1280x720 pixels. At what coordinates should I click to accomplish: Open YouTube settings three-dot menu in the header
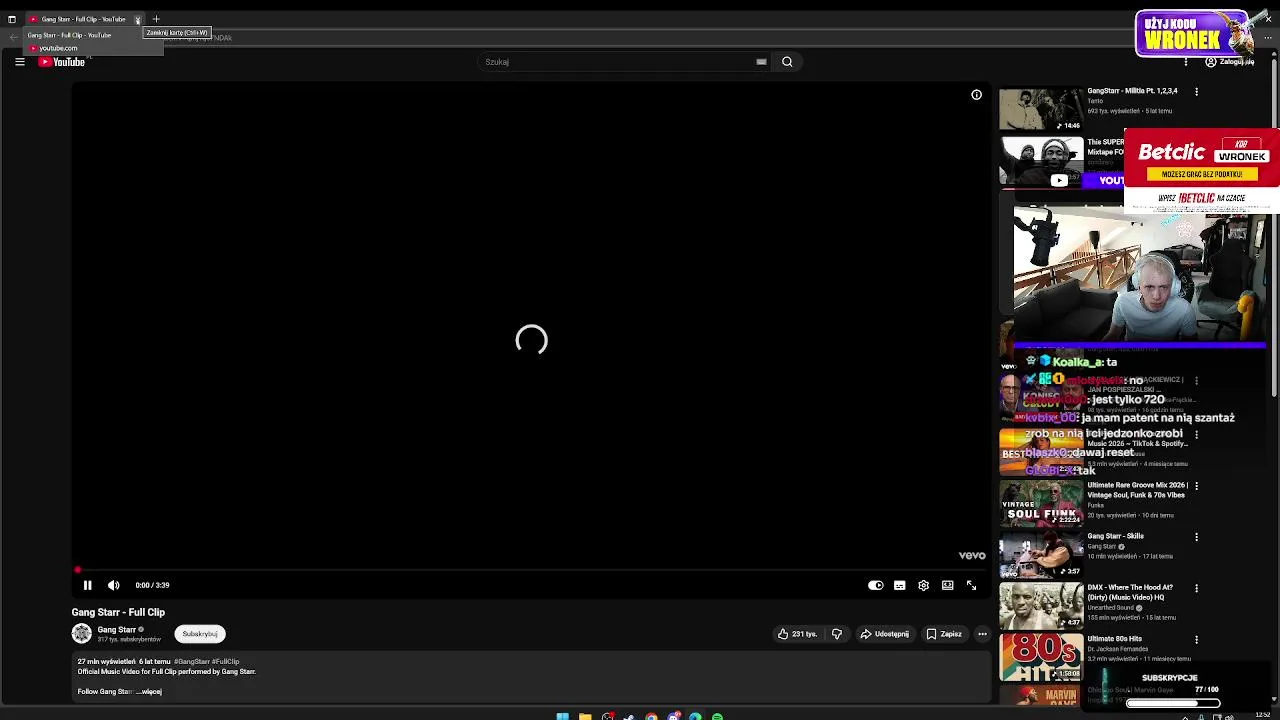[1186, 62]
